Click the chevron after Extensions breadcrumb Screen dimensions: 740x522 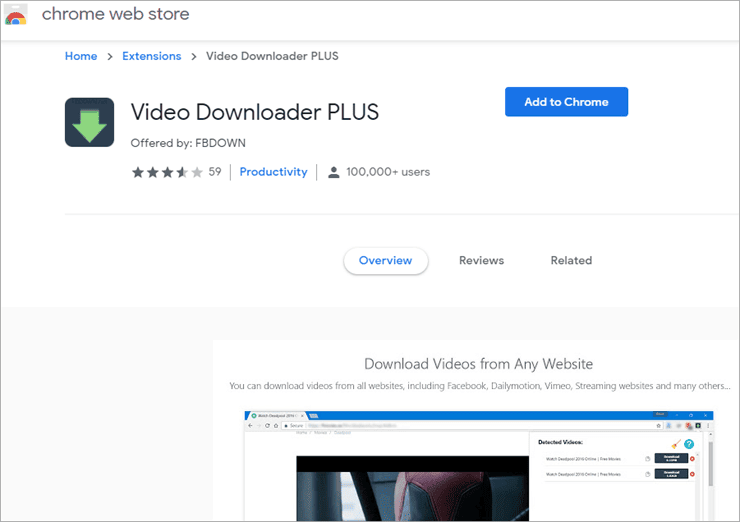tap(193, 57)
